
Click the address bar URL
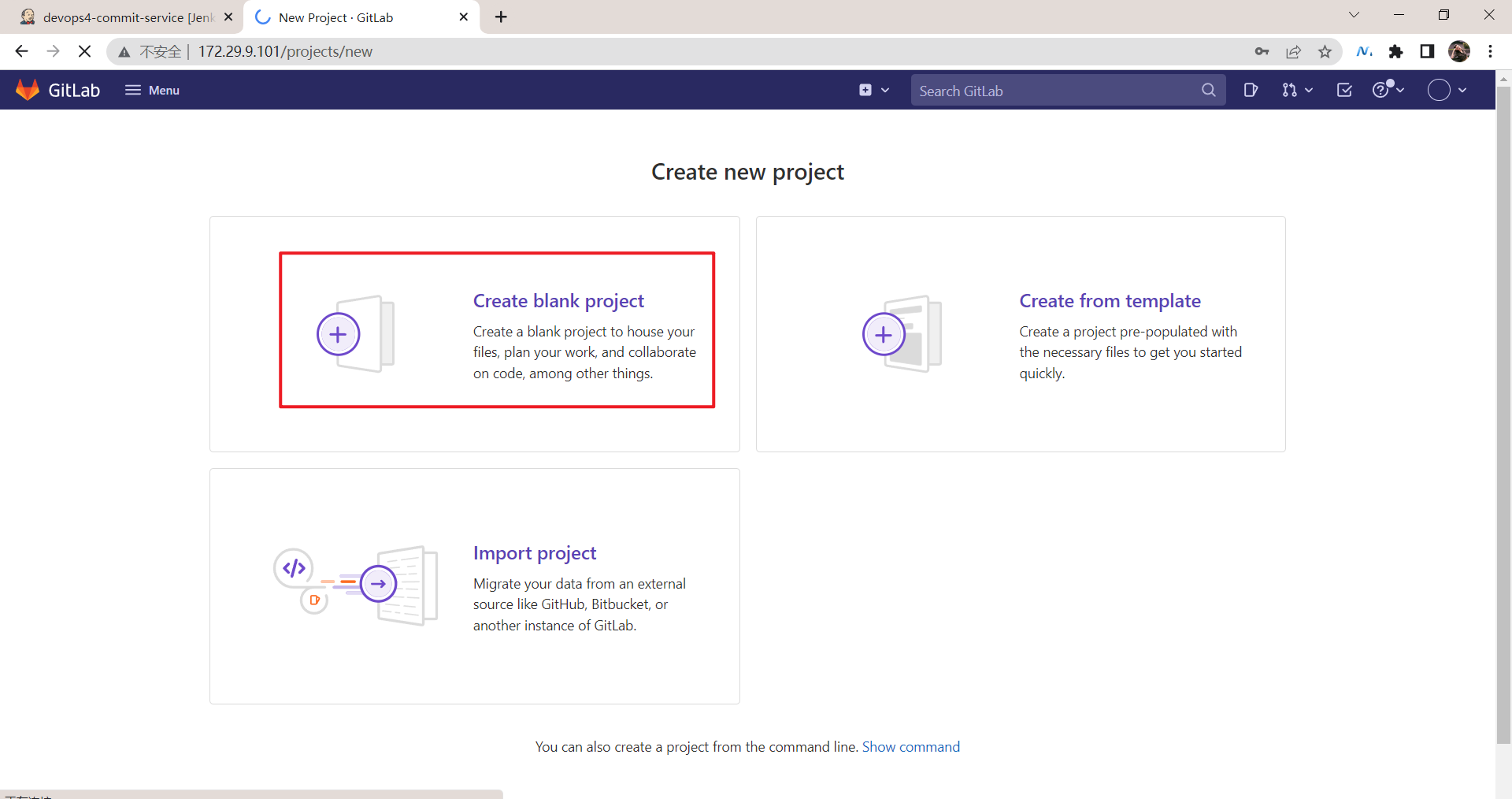[x=285, y=51]
